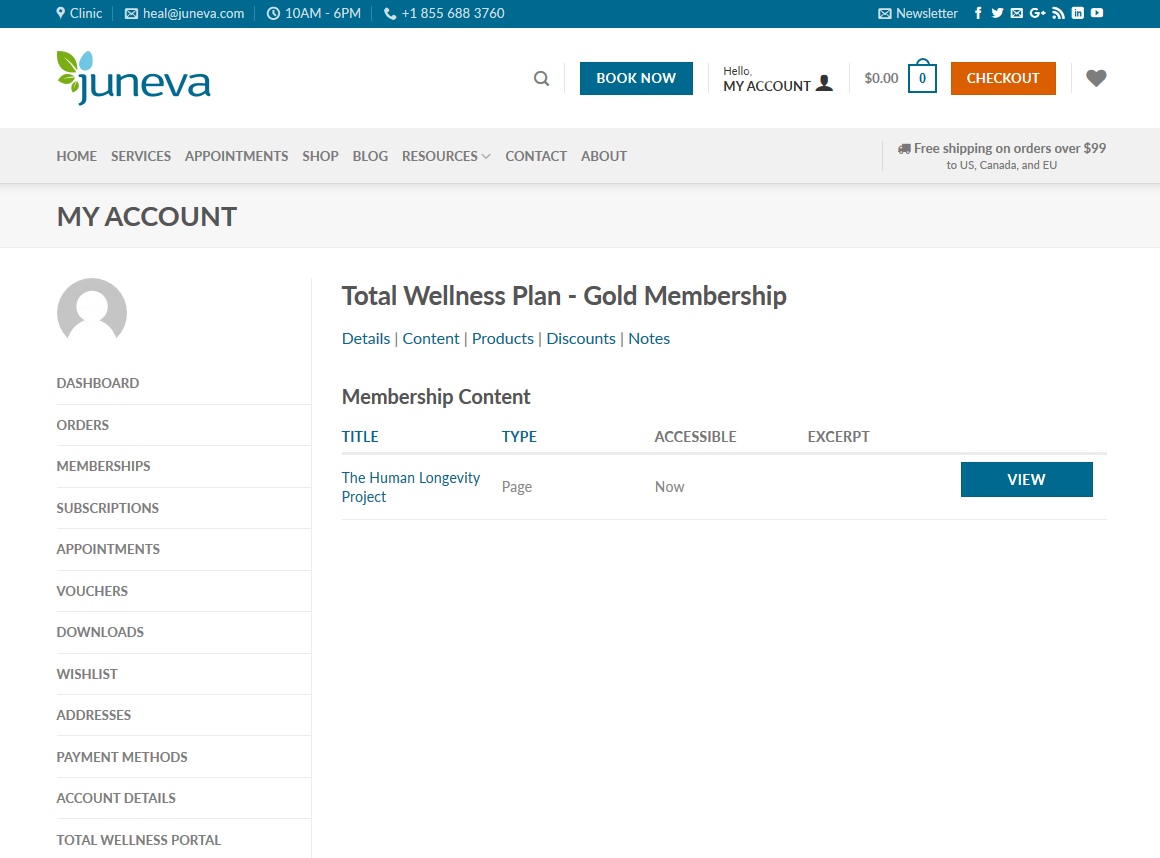Open search with the magnifier icon

point(541,78)
